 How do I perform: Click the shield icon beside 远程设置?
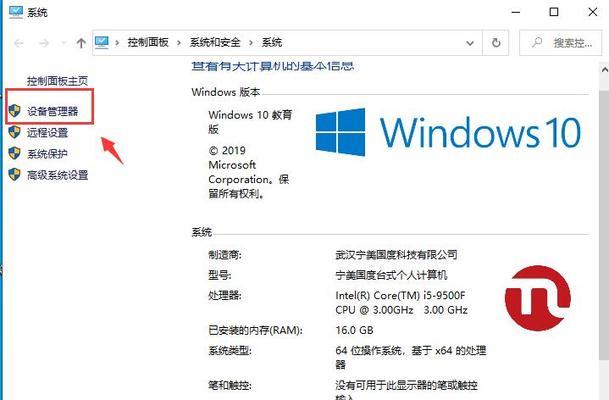14,132
